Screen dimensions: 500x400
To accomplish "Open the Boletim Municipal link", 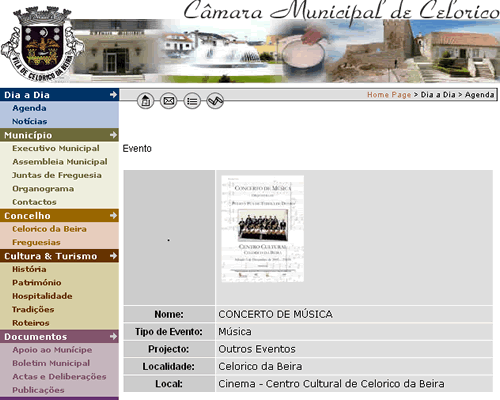I will click(51, 363).
